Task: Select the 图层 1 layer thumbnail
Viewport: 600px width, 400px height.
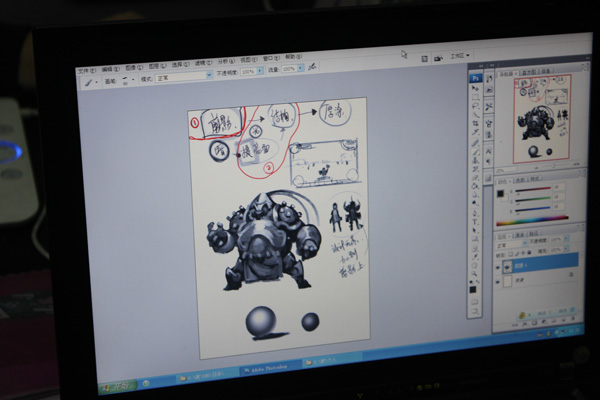Action: coord(507,266)
